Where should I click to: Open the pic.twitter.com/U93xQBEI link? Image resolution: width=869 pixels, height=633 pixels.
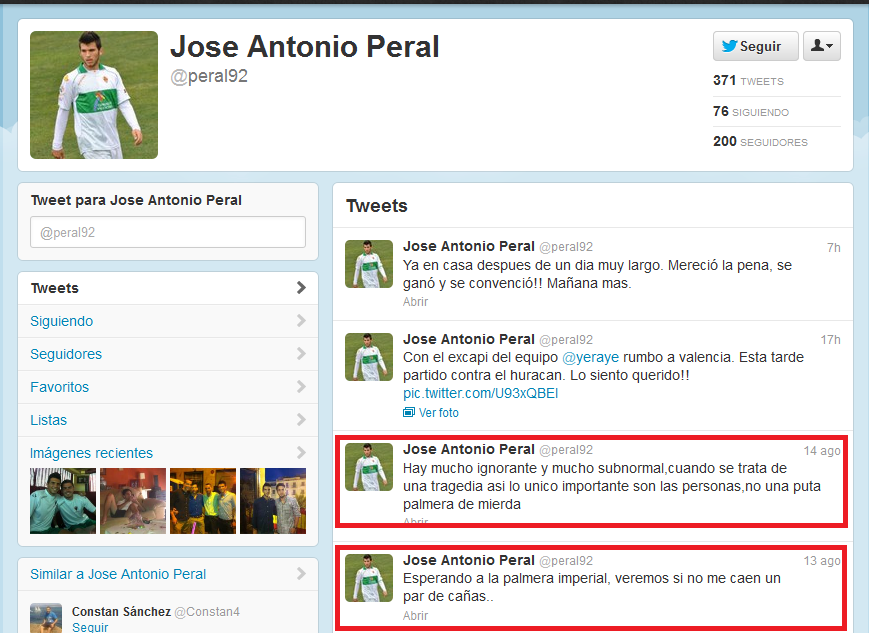point(480,394)
